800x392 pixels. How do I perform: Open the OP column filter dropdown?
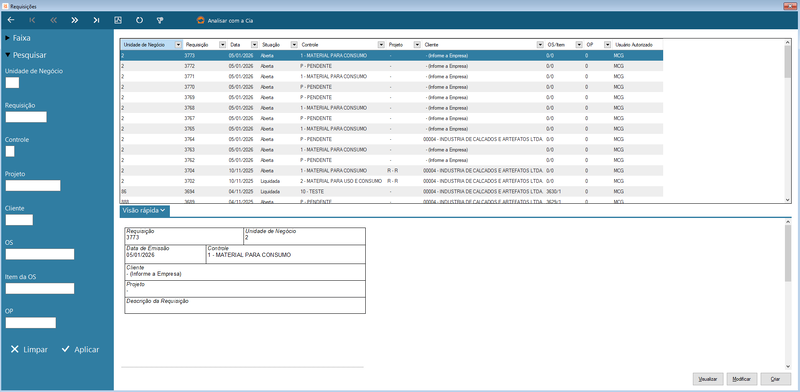point(608,44)
